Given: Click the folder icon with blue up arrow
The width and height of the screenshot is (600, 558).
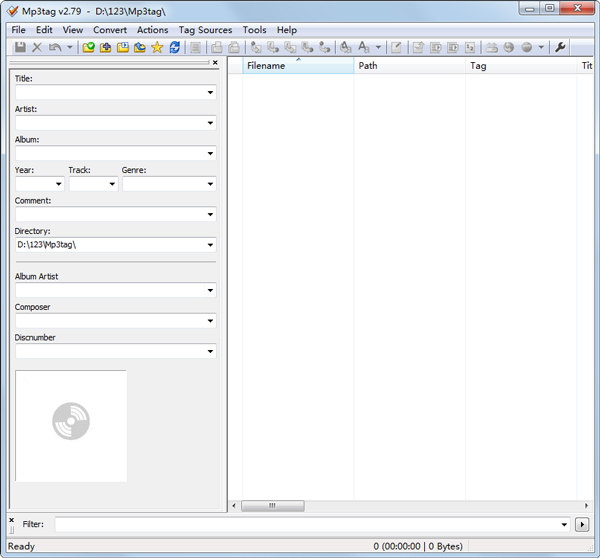Looking at the screenshot, I should point(140,47).
